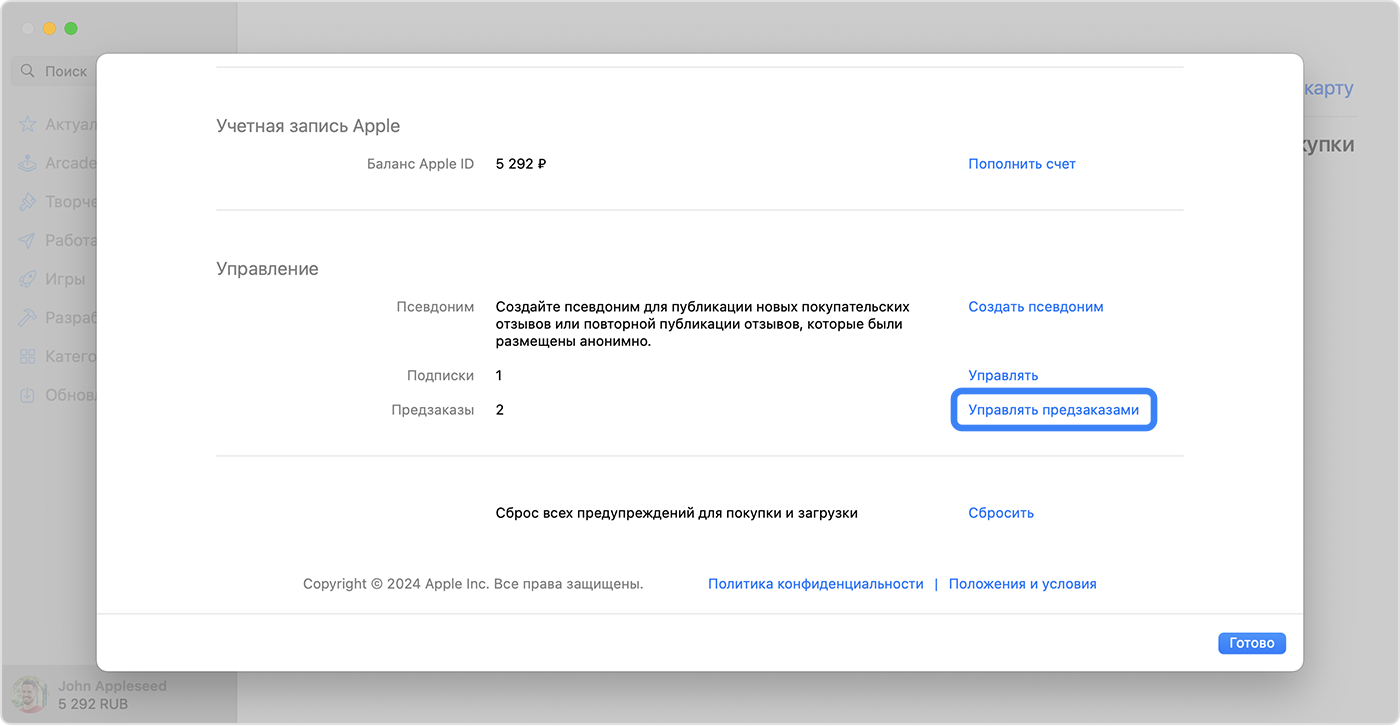Click the green fullscreen window button
Screen dimensions: 1400x726
tap(71, 29)
